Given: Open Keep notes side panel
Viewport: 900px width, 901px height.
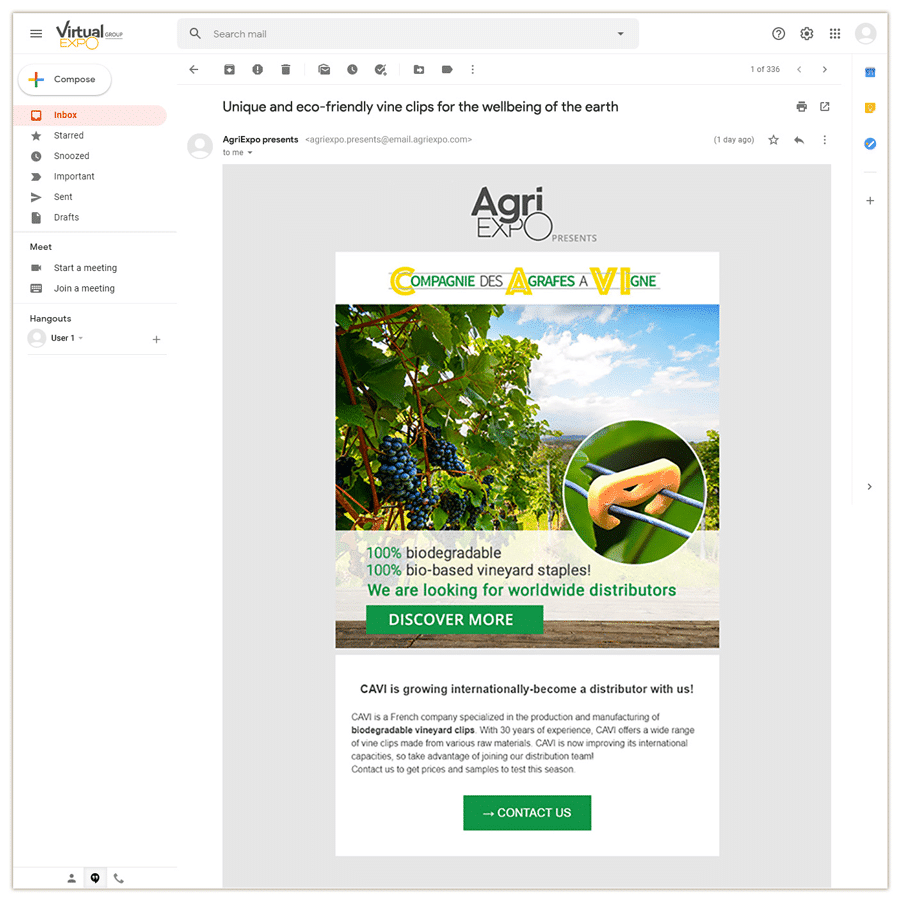Looking at the screenshot, I should (870, 107).
